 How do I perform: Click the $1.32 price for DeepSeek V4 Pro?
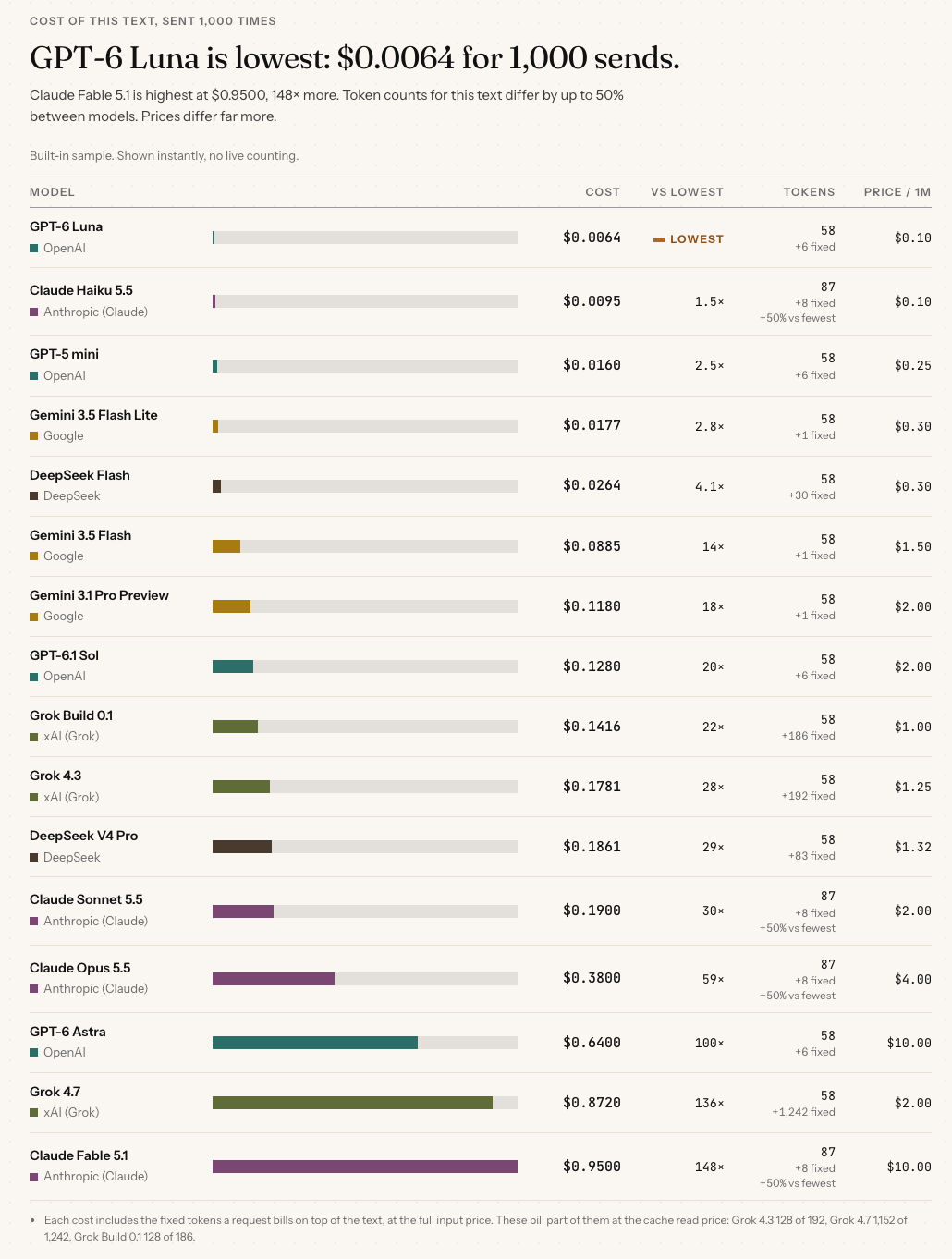[x=913, y=847]
